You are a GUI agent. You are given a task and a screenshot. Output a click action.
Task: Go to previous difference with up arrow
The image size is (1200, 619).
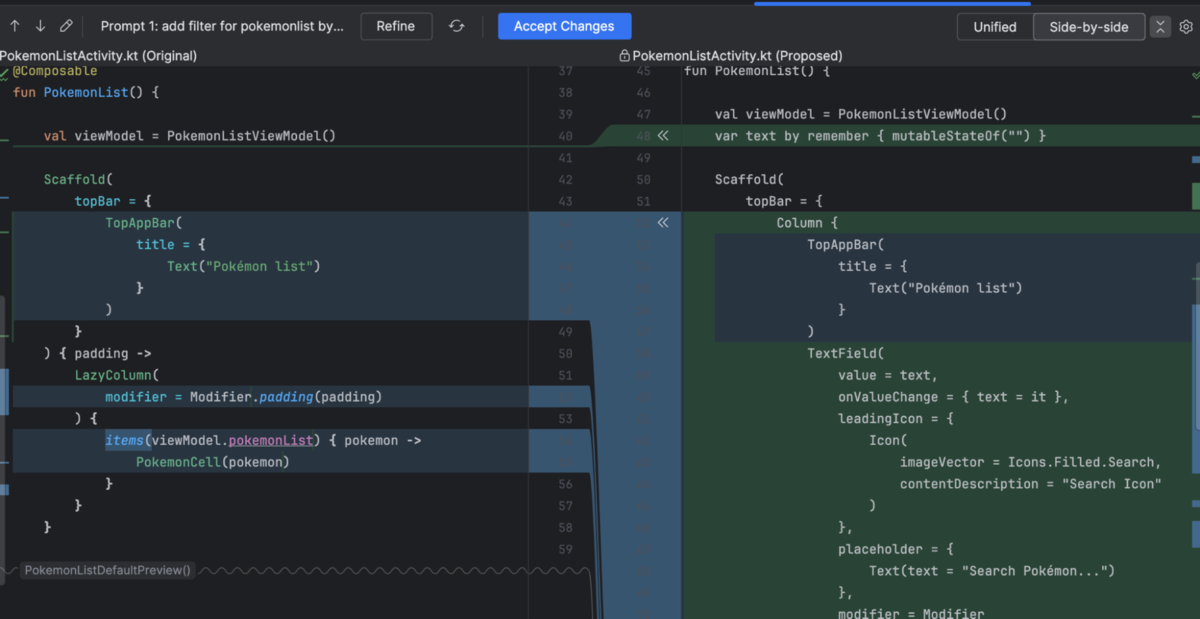coord(15,26)
